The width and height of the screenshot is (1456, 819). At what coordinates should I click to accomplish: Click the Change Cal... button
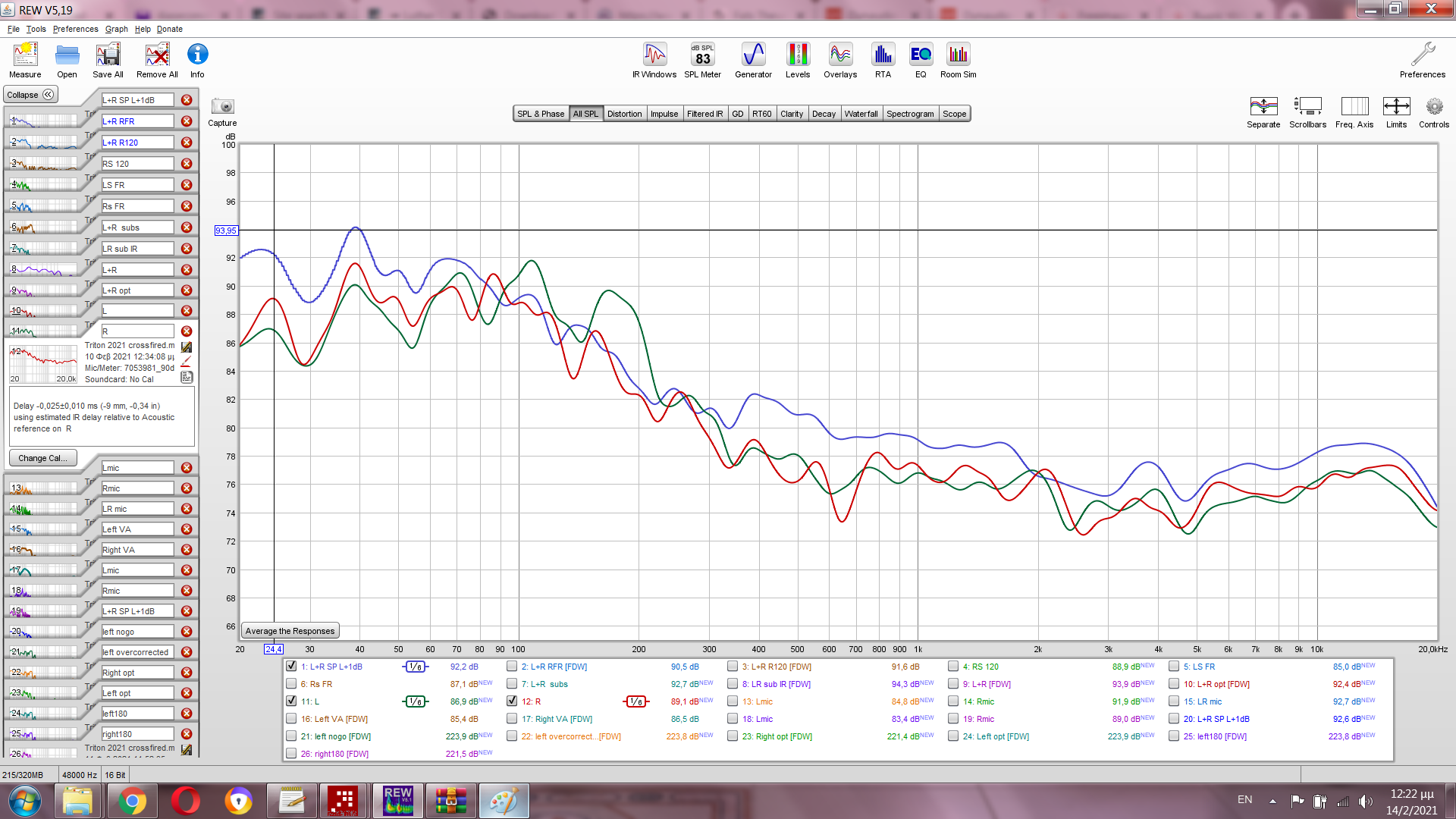click(42, 458)
